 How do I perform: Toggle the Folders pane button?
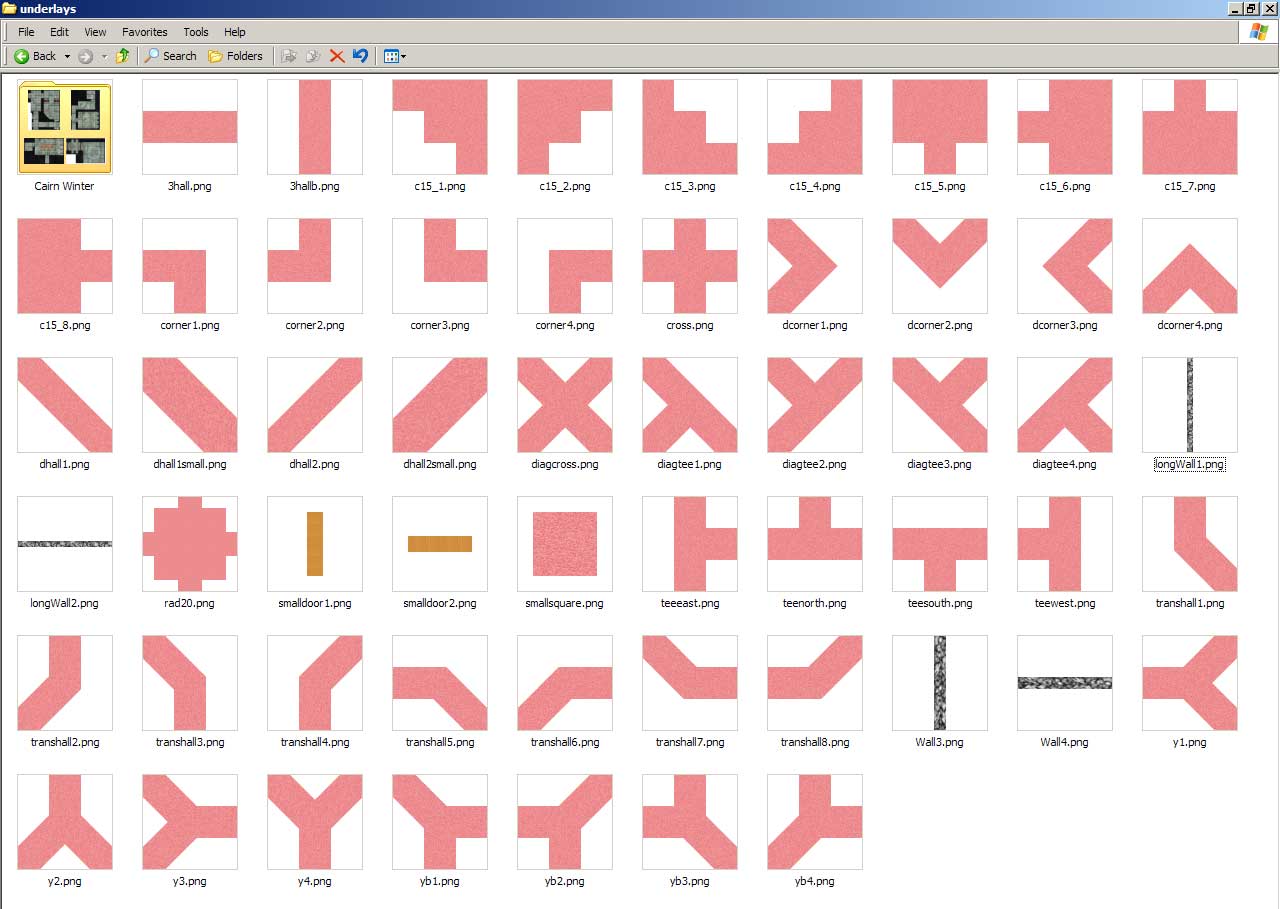pyautogui.click(x=235, y=56)
